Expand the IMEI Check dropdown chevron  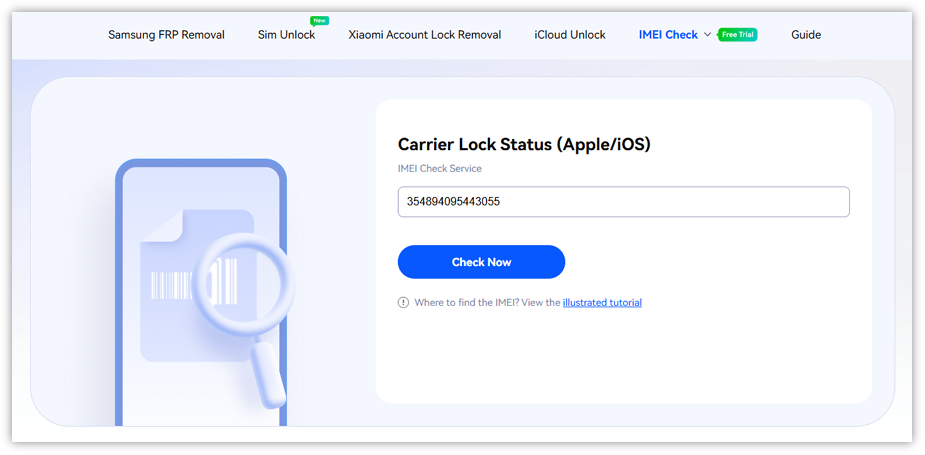coord(708,35)
